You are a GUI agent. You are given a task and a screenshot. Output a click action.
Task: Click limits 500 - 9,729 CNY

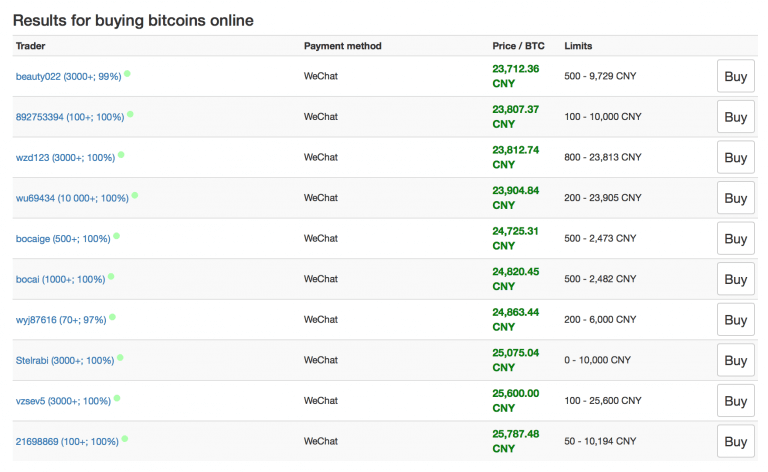[x=600, y=76]
